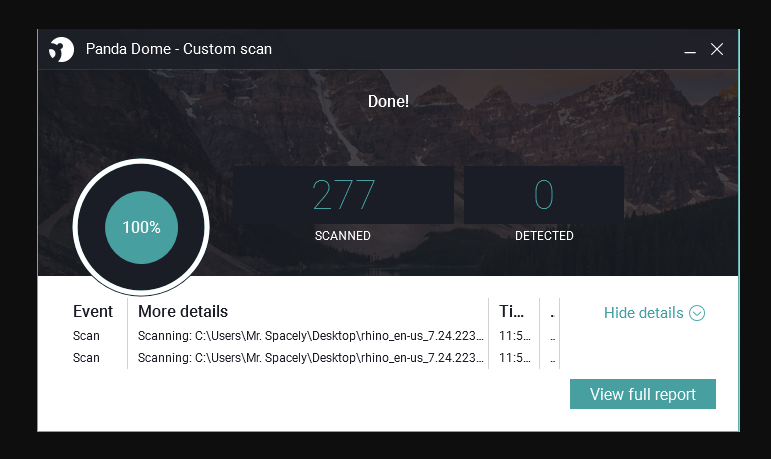Click the Panda Dome logo icon
771x459 pixels.
click(61, 49)
